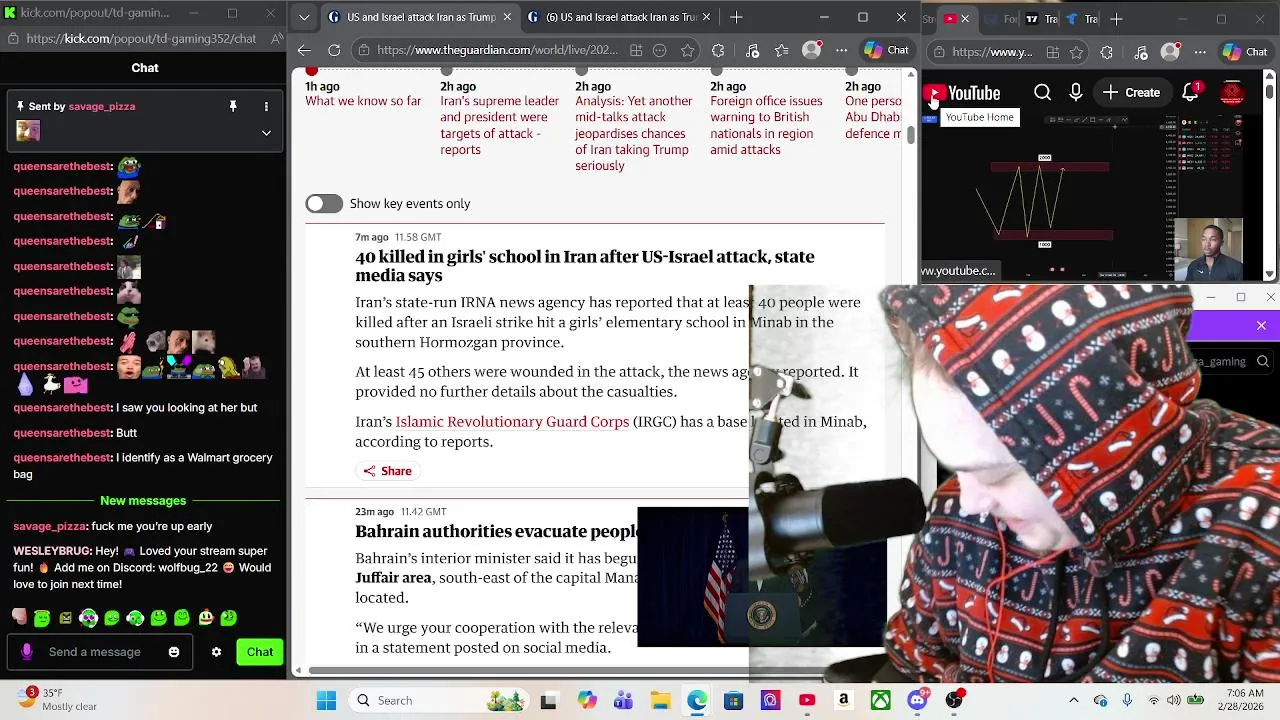1280x720 pixels.
Task: Start YouTube voice search with microphone icon
Action: tap(1076, 92)
